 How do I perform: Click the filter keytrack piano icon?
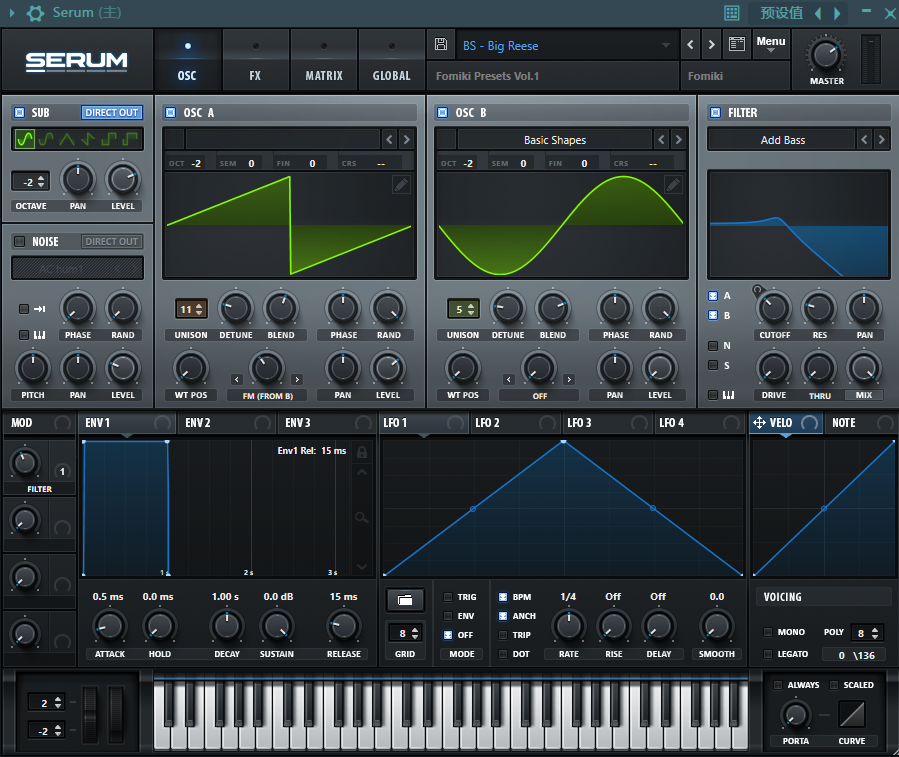[x=728, y=395]
